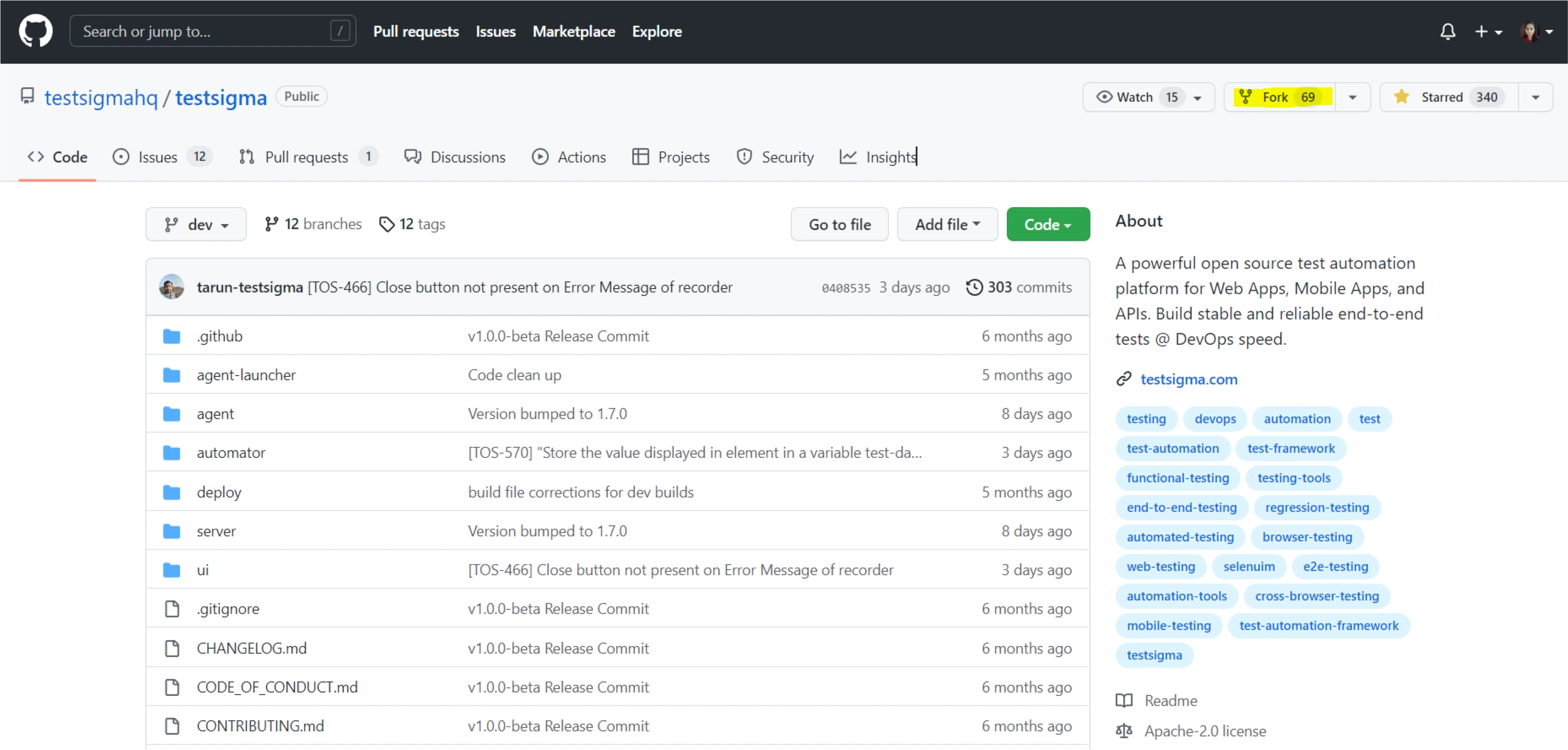This screenshot has height=750, width=1568.
Task: Open the testsigma.com website link
Action: tap(1188, 379)
